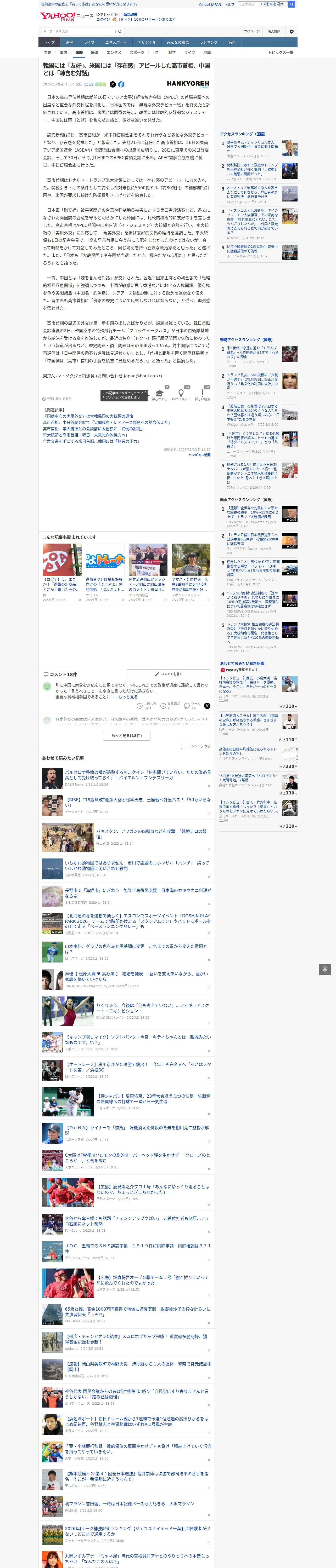React with 新しい視点 exclamation icon
336x1568 pixels.
click(x=203, y=393)
